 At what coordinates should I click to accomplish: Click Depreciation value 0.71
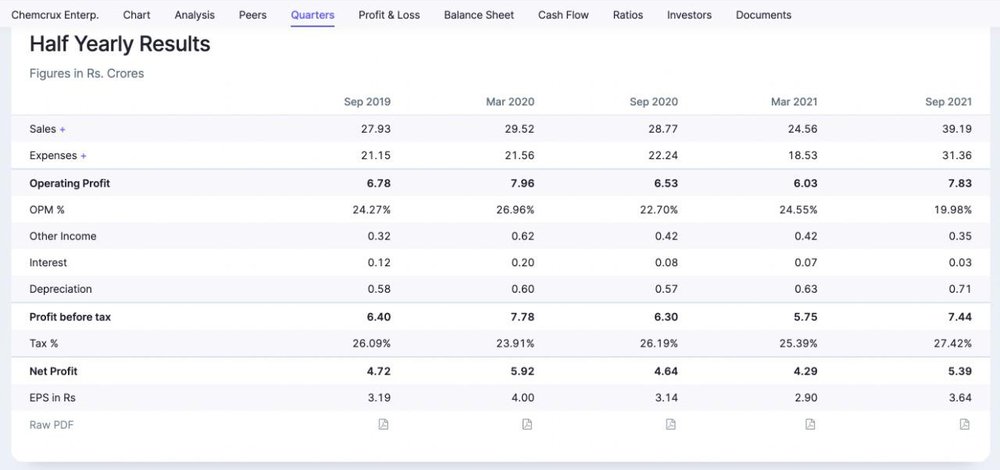[x=960, y=290]
